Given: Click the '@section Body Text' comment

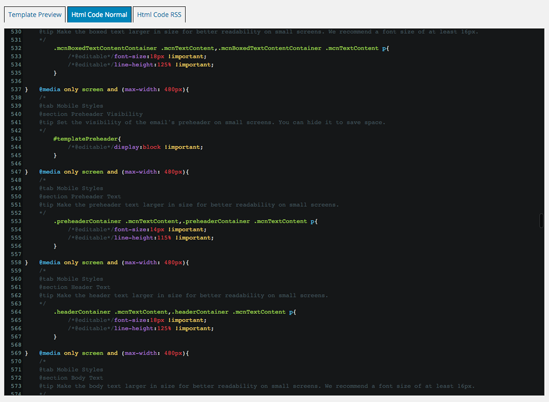Looking at the screenshot, I should (x=71, y=378).
